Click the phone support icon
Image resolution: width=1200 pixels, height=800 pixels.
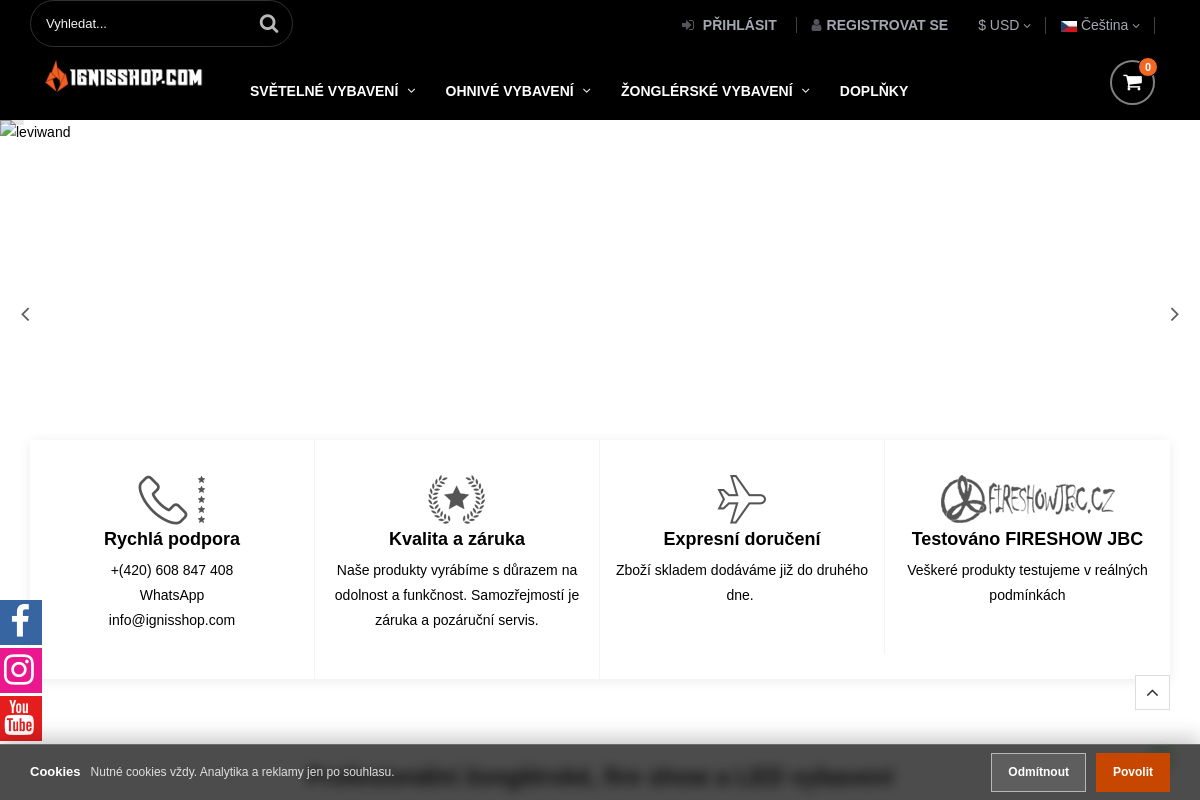click(x=172, y=499)
